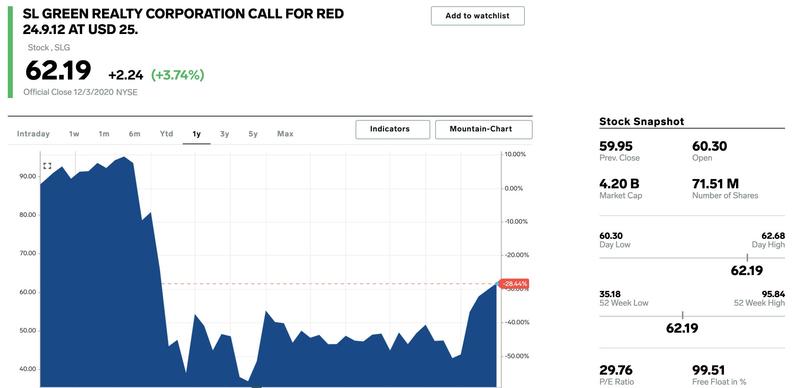This screenshot has width=800, height=388.
Task: Add SLG stock to watchlist
Action: coord(478,16)
